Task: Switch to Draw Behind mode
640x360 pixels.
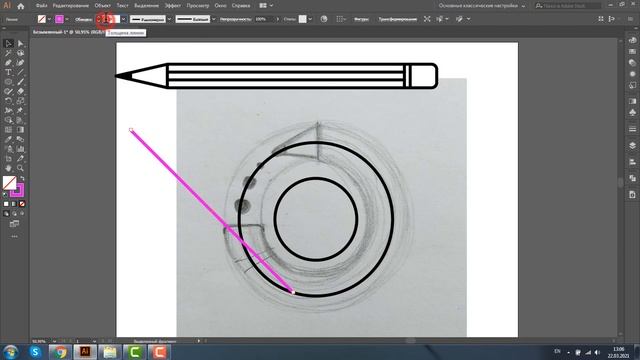Action: [14, 213]
